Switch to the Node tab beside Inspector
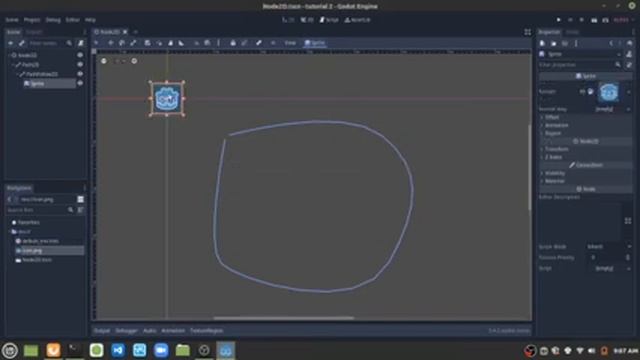This screenshot has width=640, height=360. tap(572, 32)
